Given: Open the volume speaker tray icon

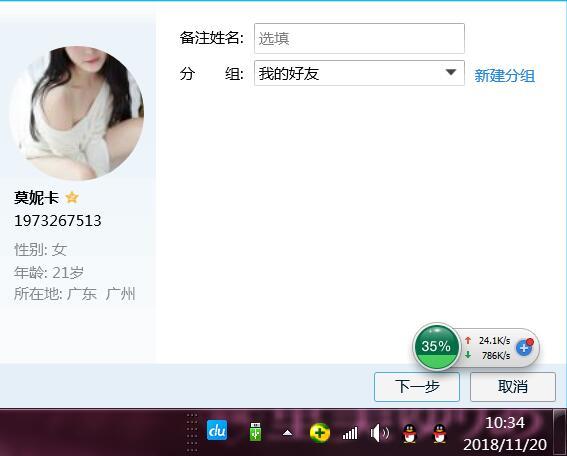Looking at the screenshot, I should 379,433.
